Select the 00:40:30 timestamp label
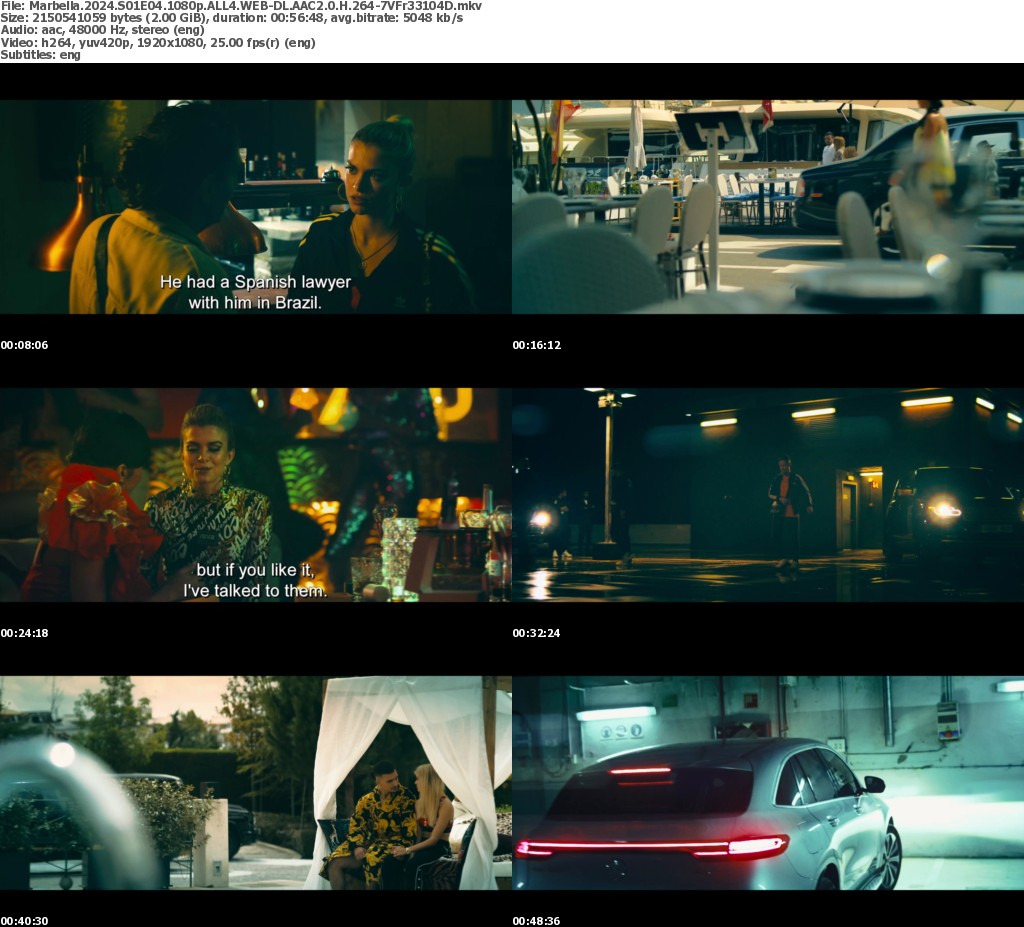Screen dimensions: 1024x927 tap(24, 921)
